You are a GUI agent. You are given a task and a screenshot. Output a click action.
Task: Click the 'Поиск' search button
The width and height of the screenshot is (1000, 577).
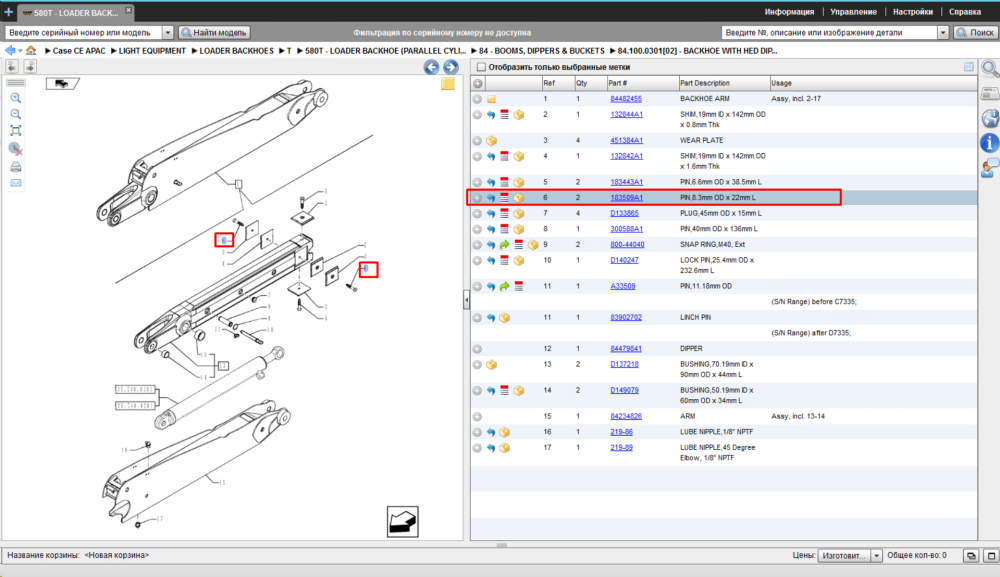[x=975, y=33]
